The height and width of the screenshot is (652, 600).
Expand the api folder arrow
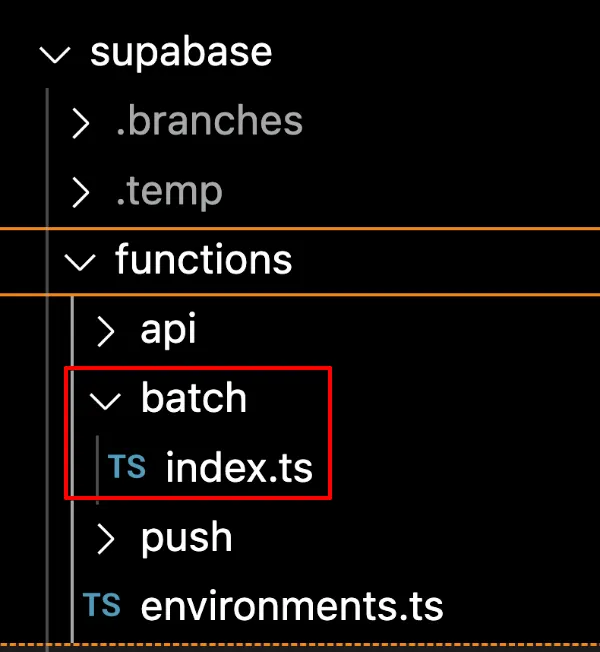(105, 331)
